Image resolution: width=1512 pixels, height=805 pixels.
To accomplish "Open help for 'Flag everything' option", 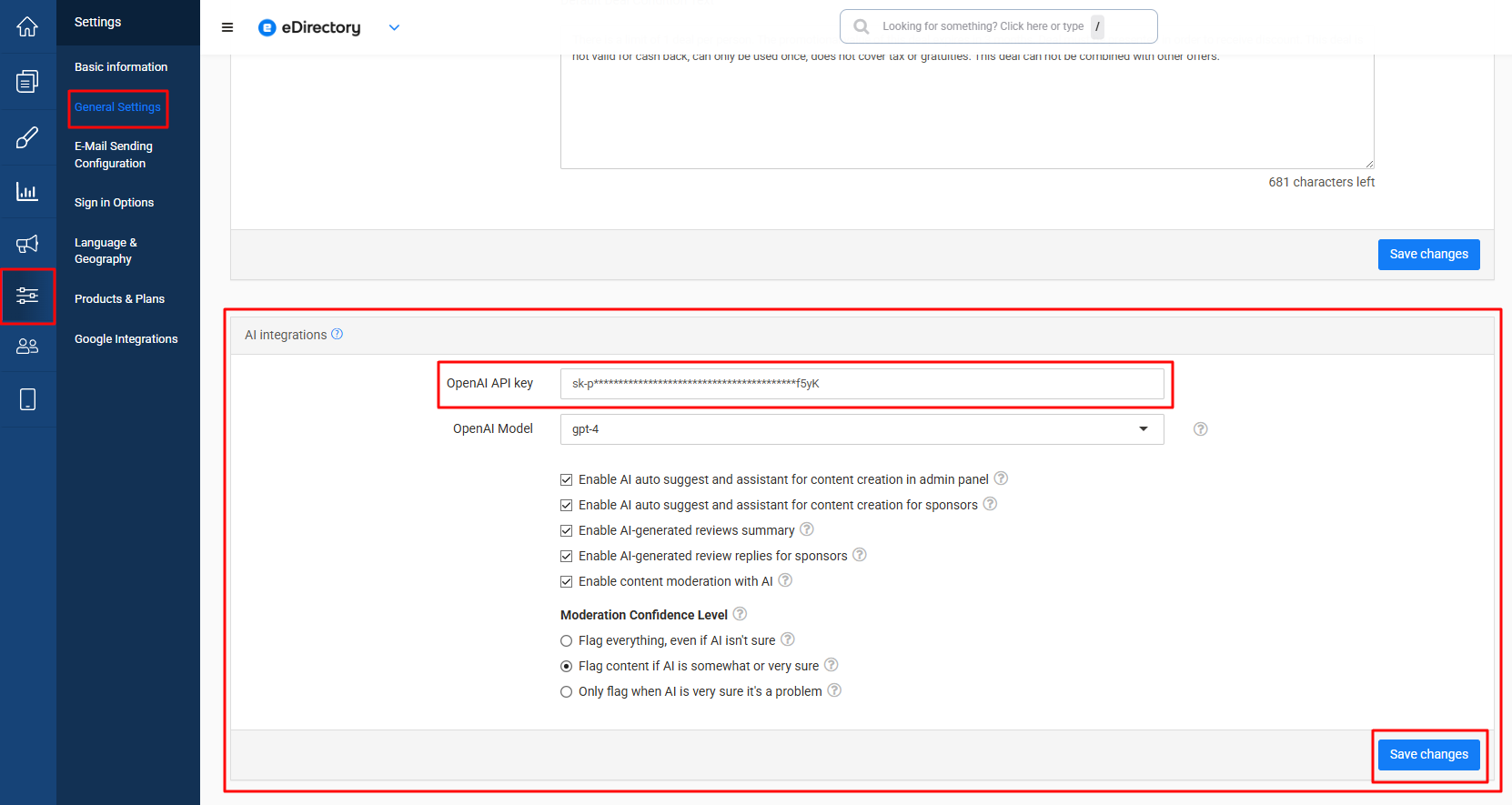I will coord(788,639).
